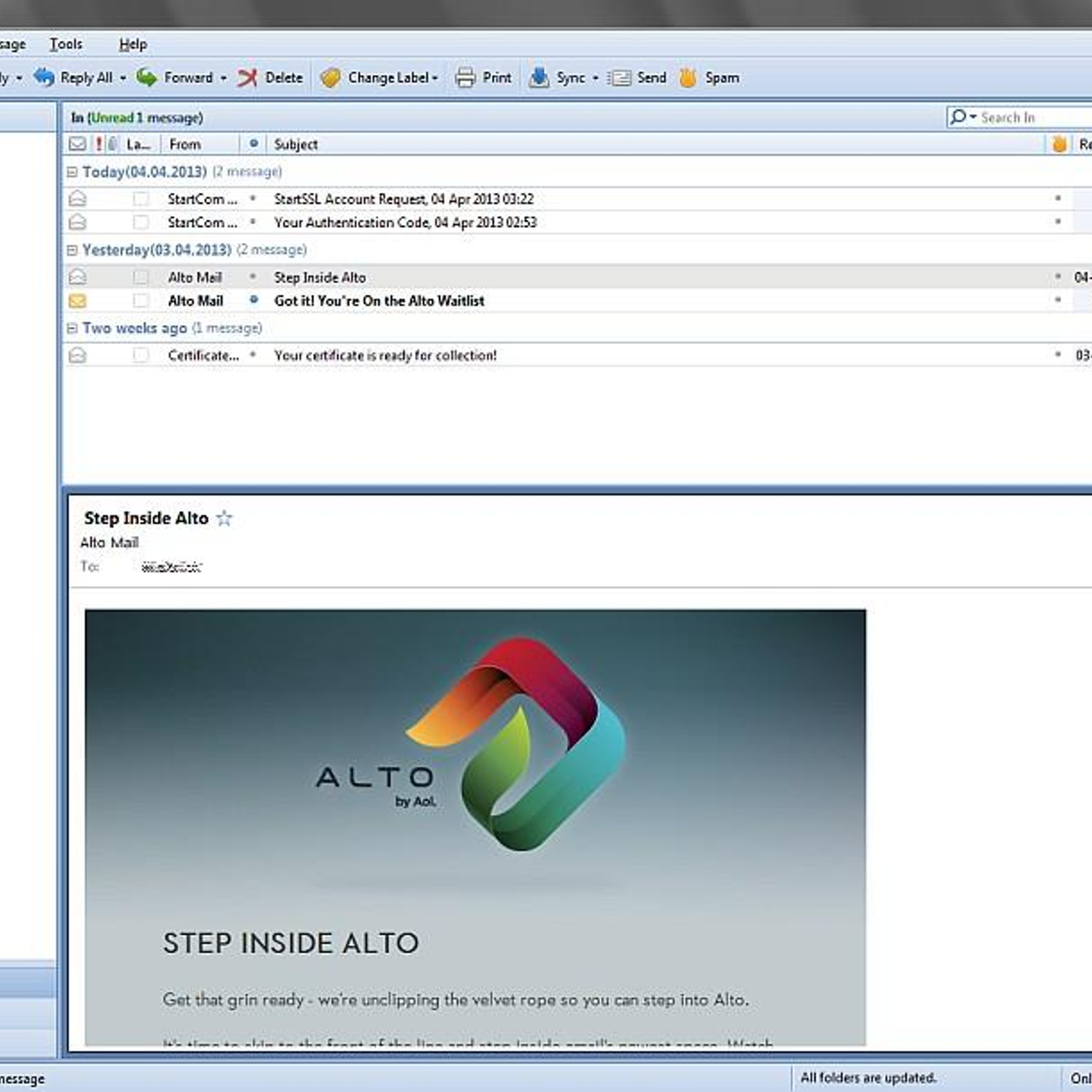Click the Spam button label

click(x=722, y=78)
